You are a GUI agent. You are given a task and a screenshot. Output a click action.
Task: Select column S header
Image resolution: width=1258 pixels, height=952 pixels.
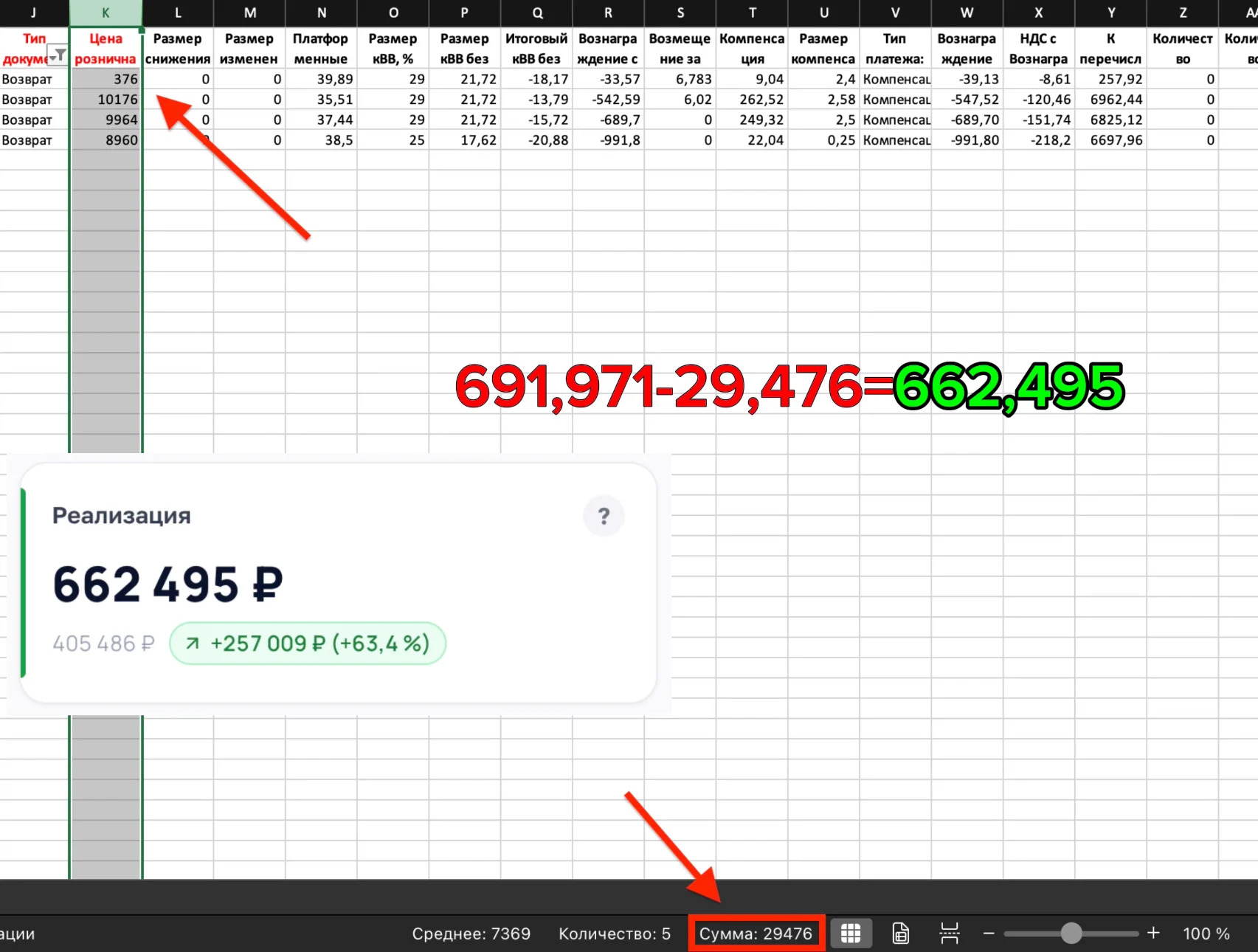(x=680, y=13)
